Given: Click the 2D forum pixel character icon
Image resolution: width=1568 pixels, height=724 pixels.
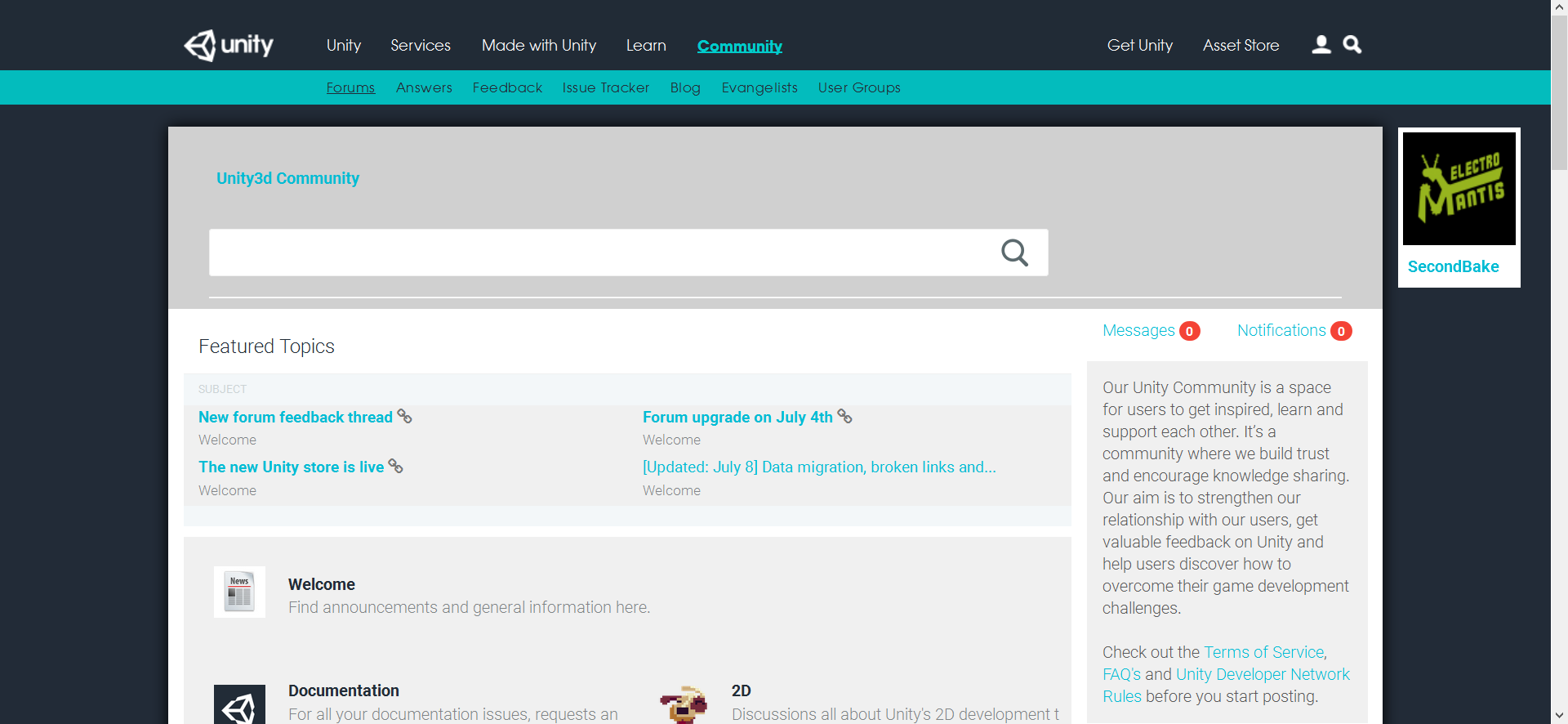Looking at the screenshot, I should [684, 704].
